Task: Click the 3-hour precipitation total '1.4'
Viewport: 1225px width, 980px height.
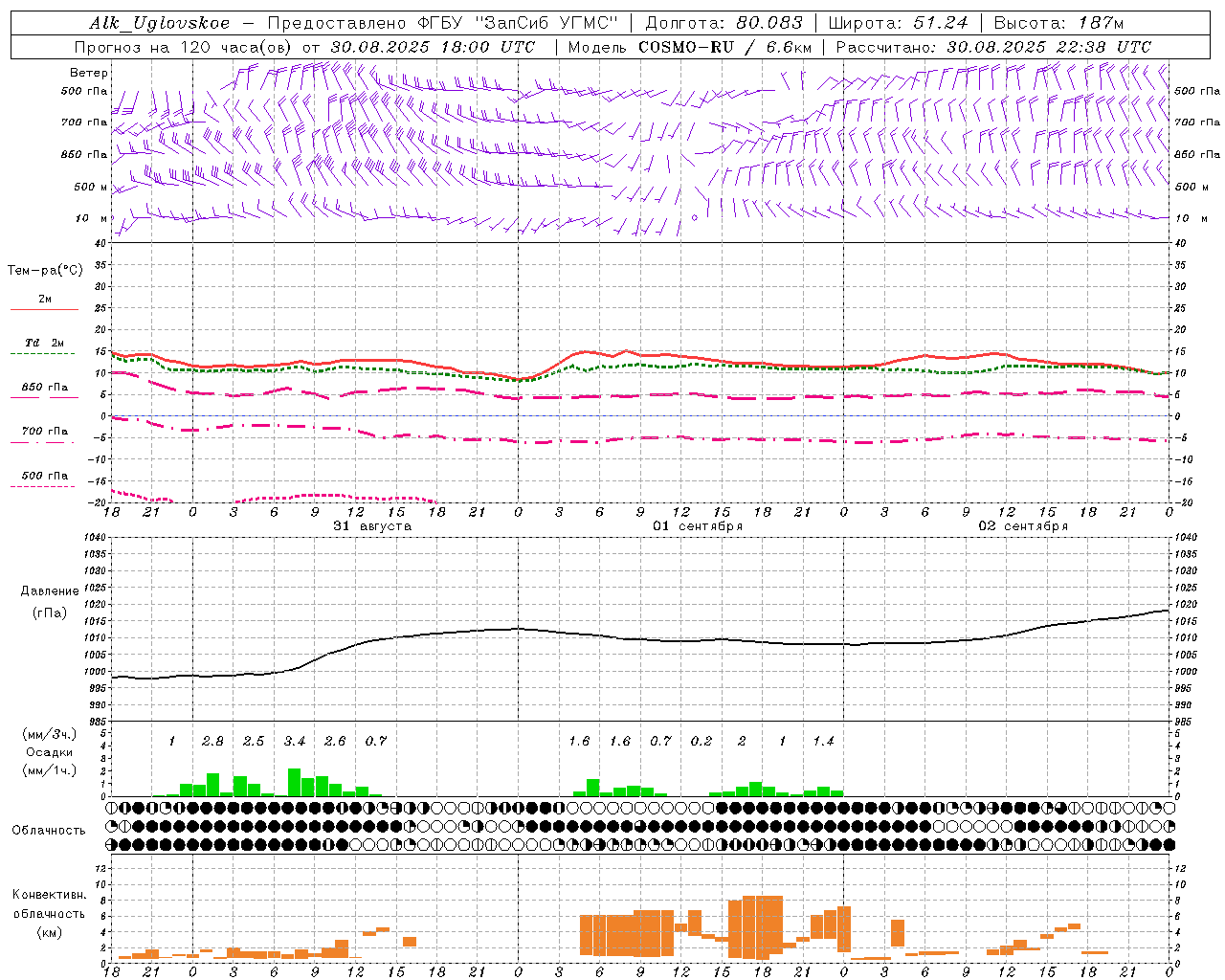Action: 824,742
